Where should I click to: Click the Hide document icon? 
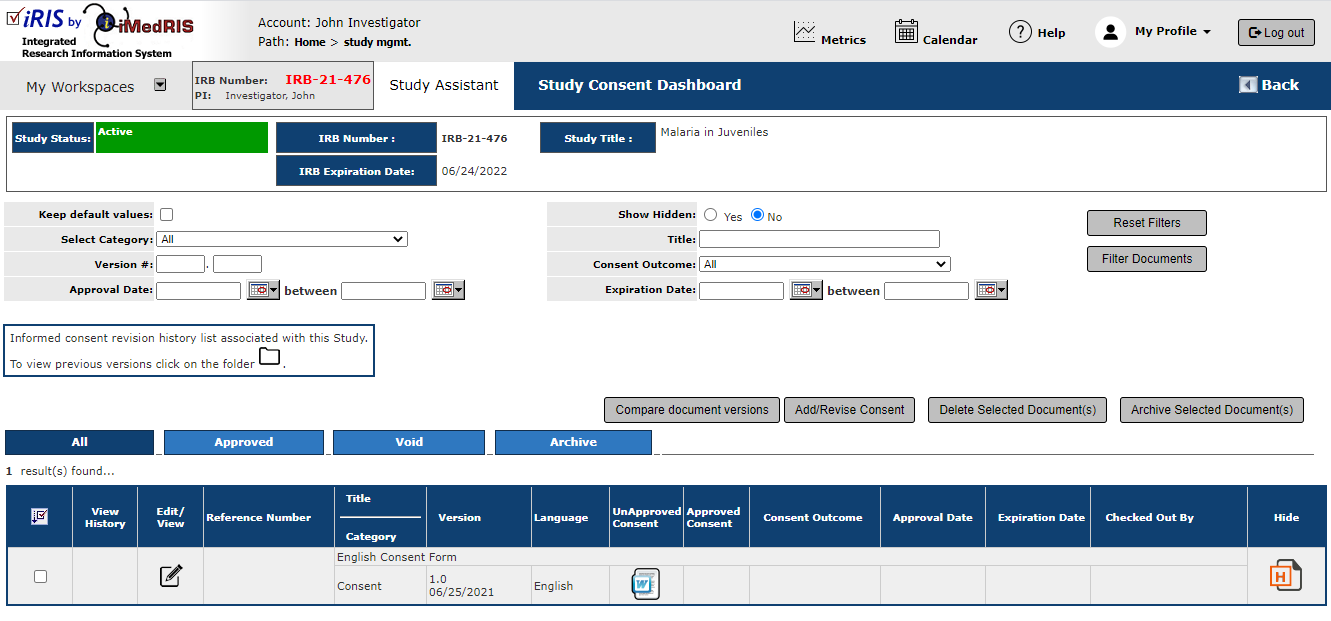(1286, 576)
